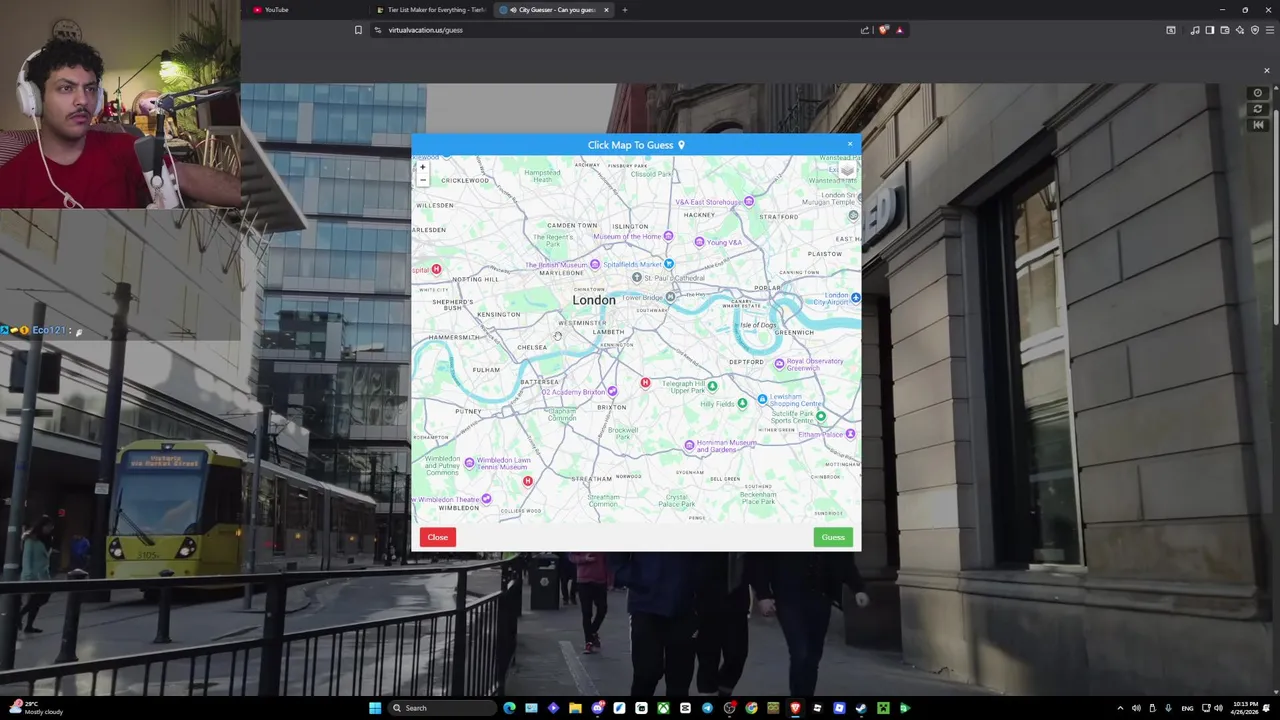
Task: Open the browser main menu
Action: [1270, 30]
